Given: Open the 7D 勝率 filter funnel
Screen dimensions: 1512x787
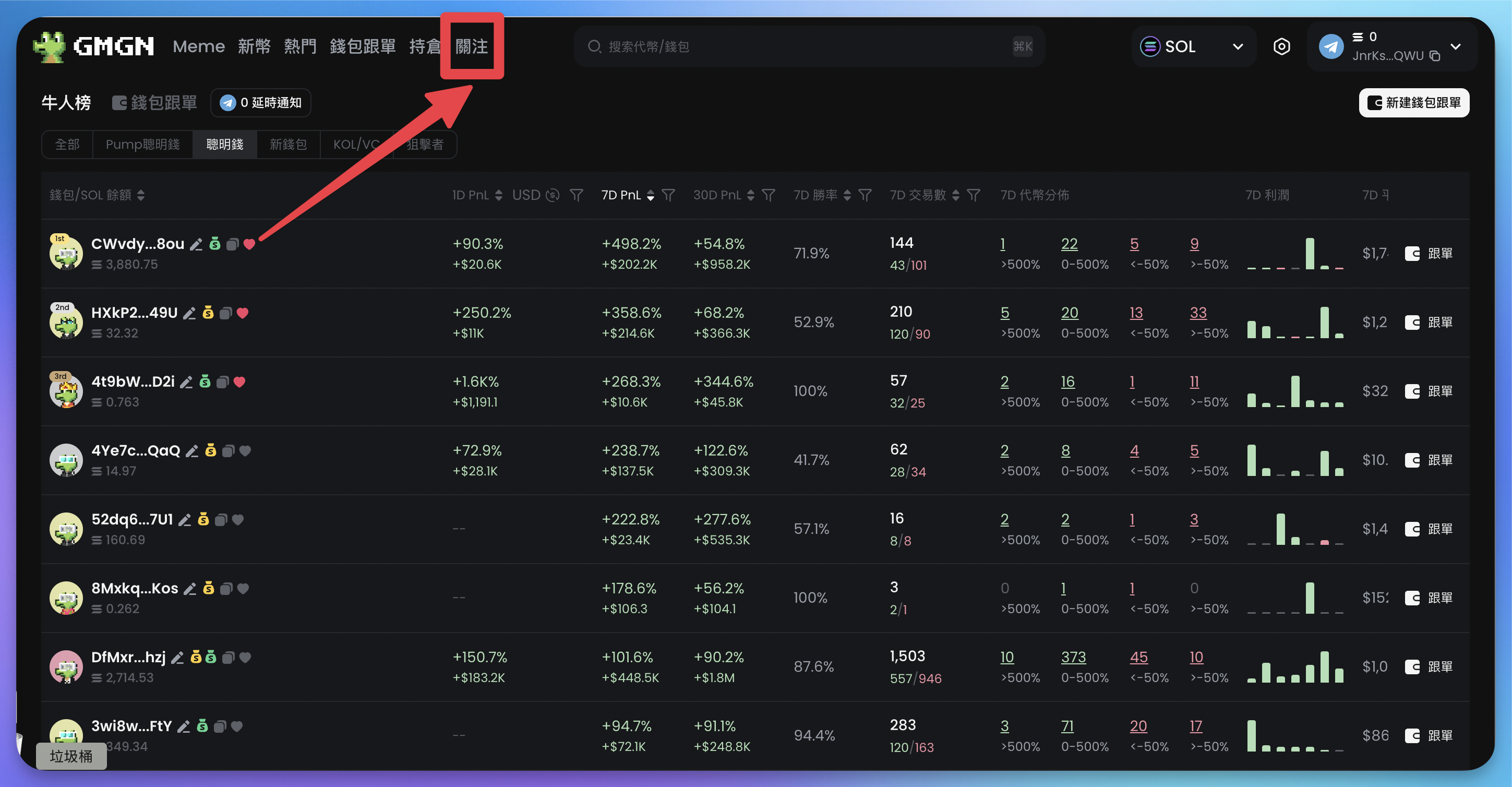Looking at the screenshot, I should (865, 195).
